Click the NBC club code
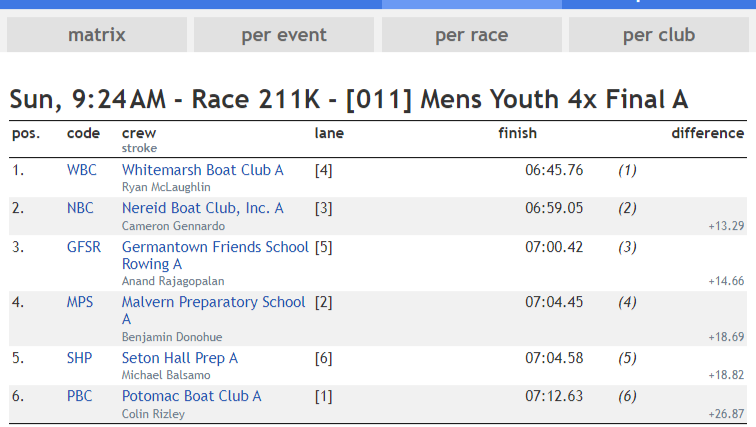The image size is (756, 427). 81,208
